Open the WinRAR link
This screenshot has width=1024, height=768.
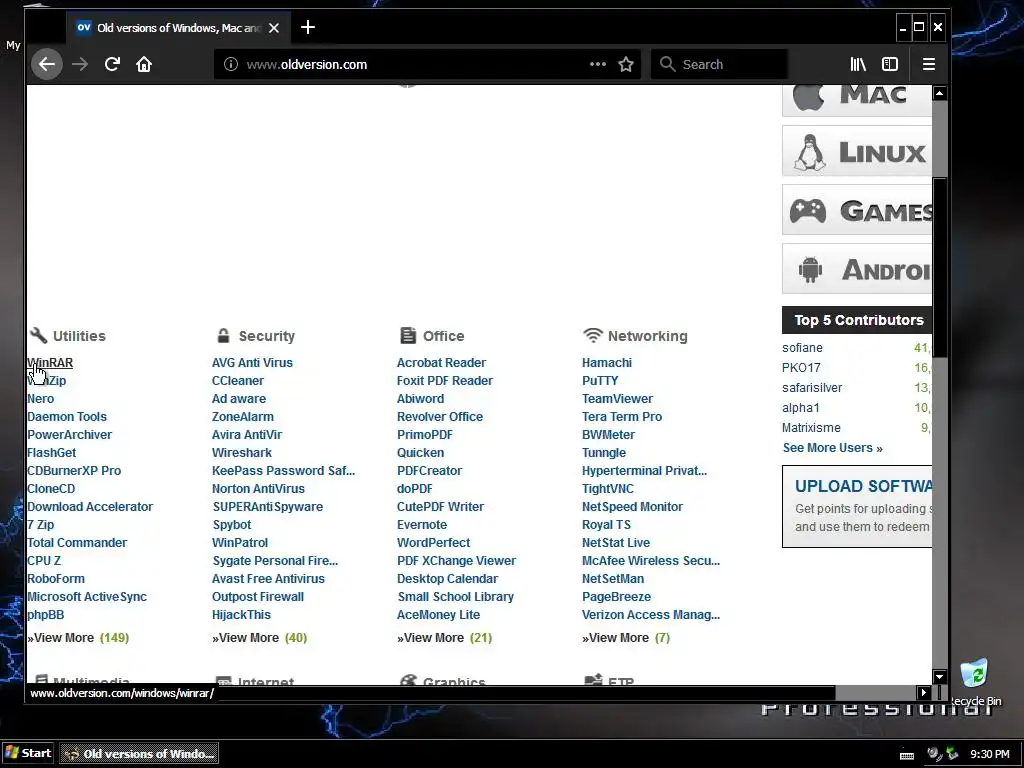50,362
